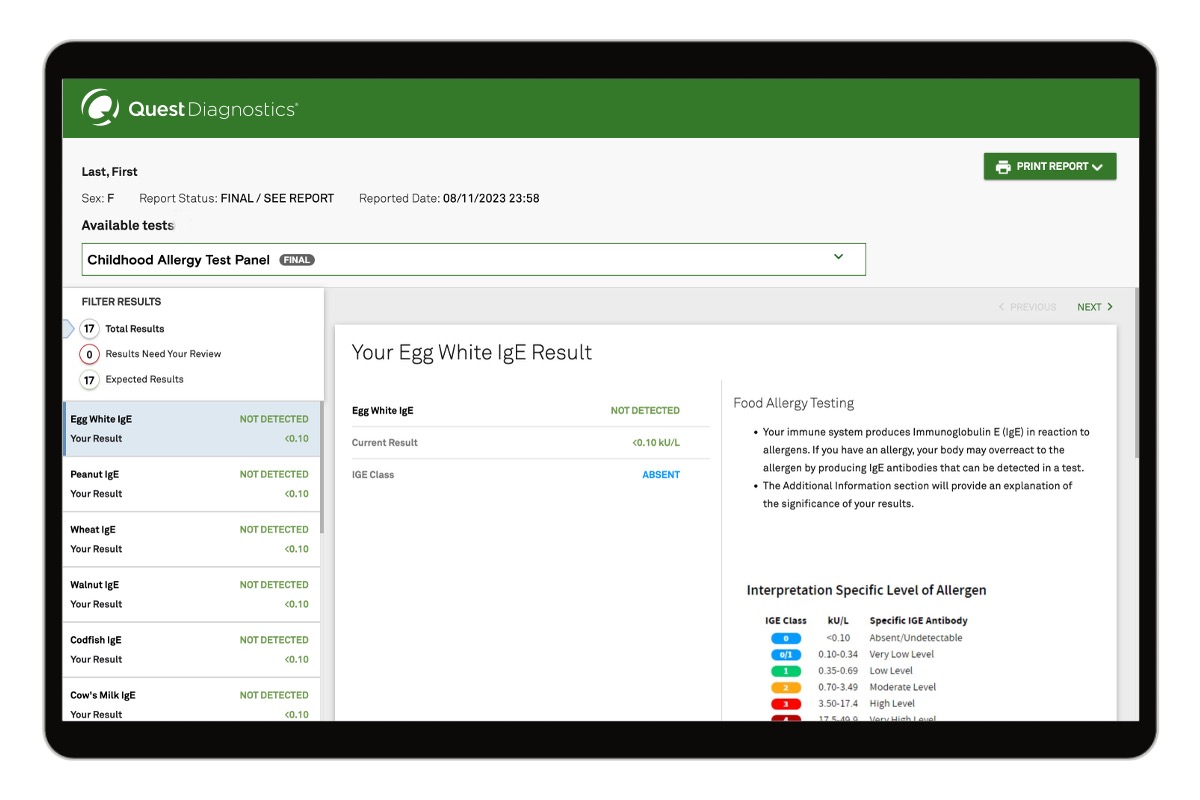Select the Egg White IgE result
The height and width of the screenshot is (800, 1200).
190,429
